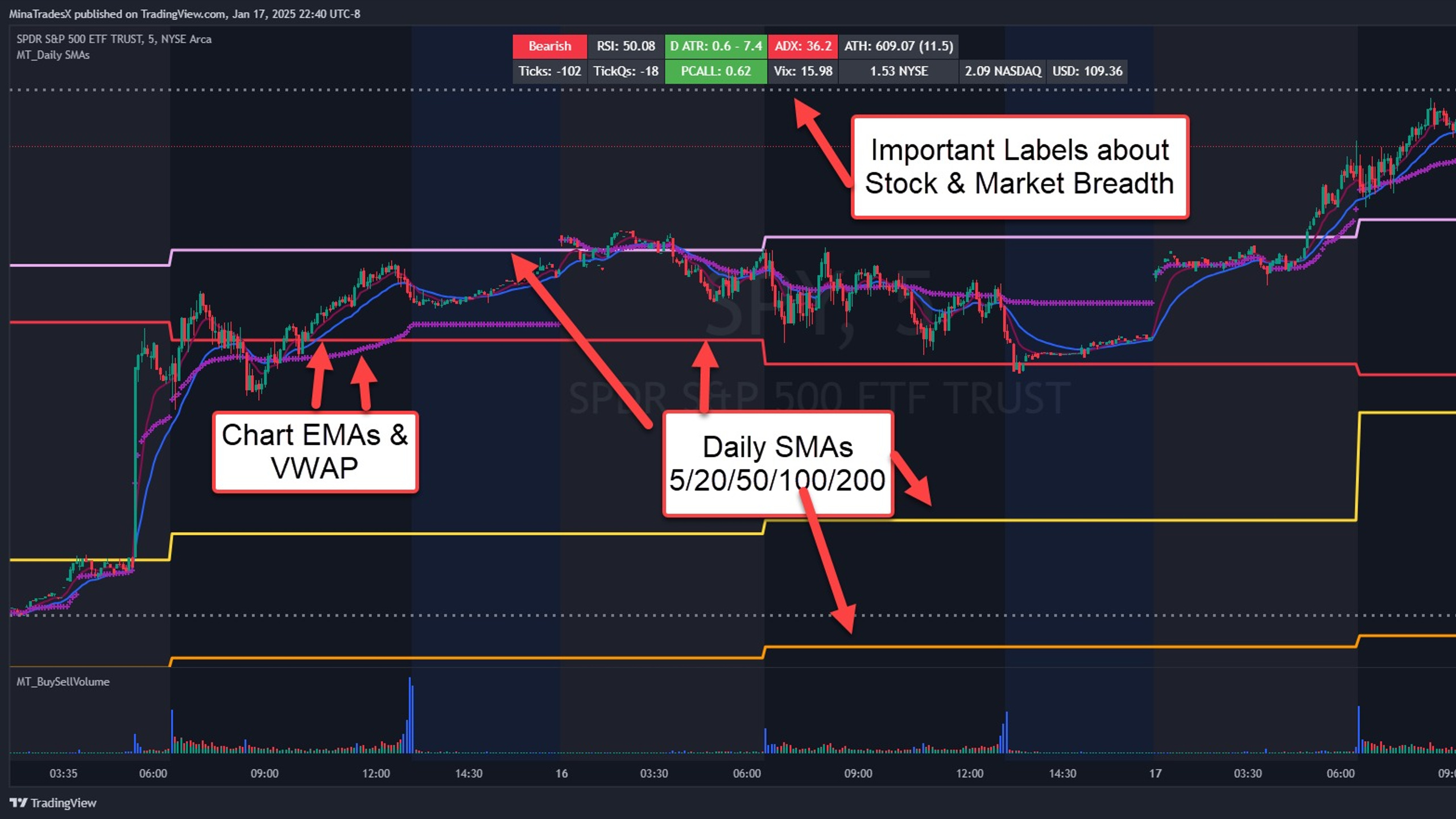Select the PCALL: 0.62 green cell

(715, 71)
